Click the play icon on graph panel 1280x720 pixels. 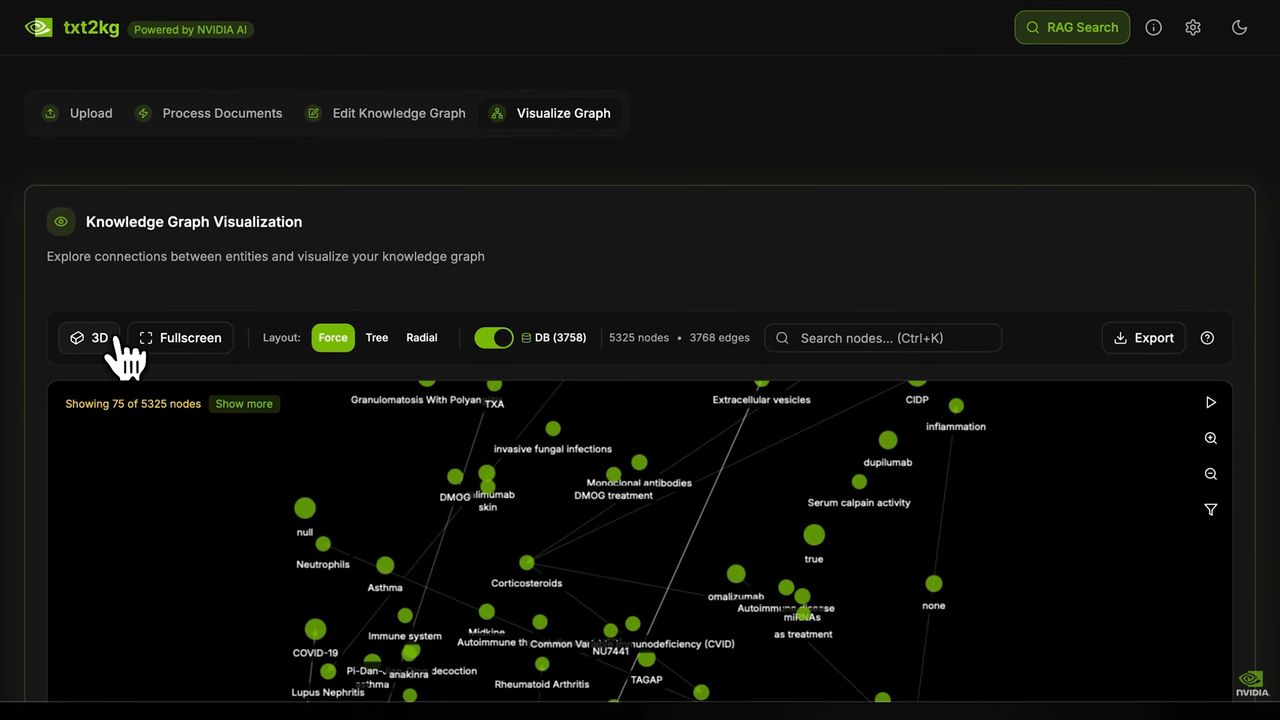[1210, 402]
